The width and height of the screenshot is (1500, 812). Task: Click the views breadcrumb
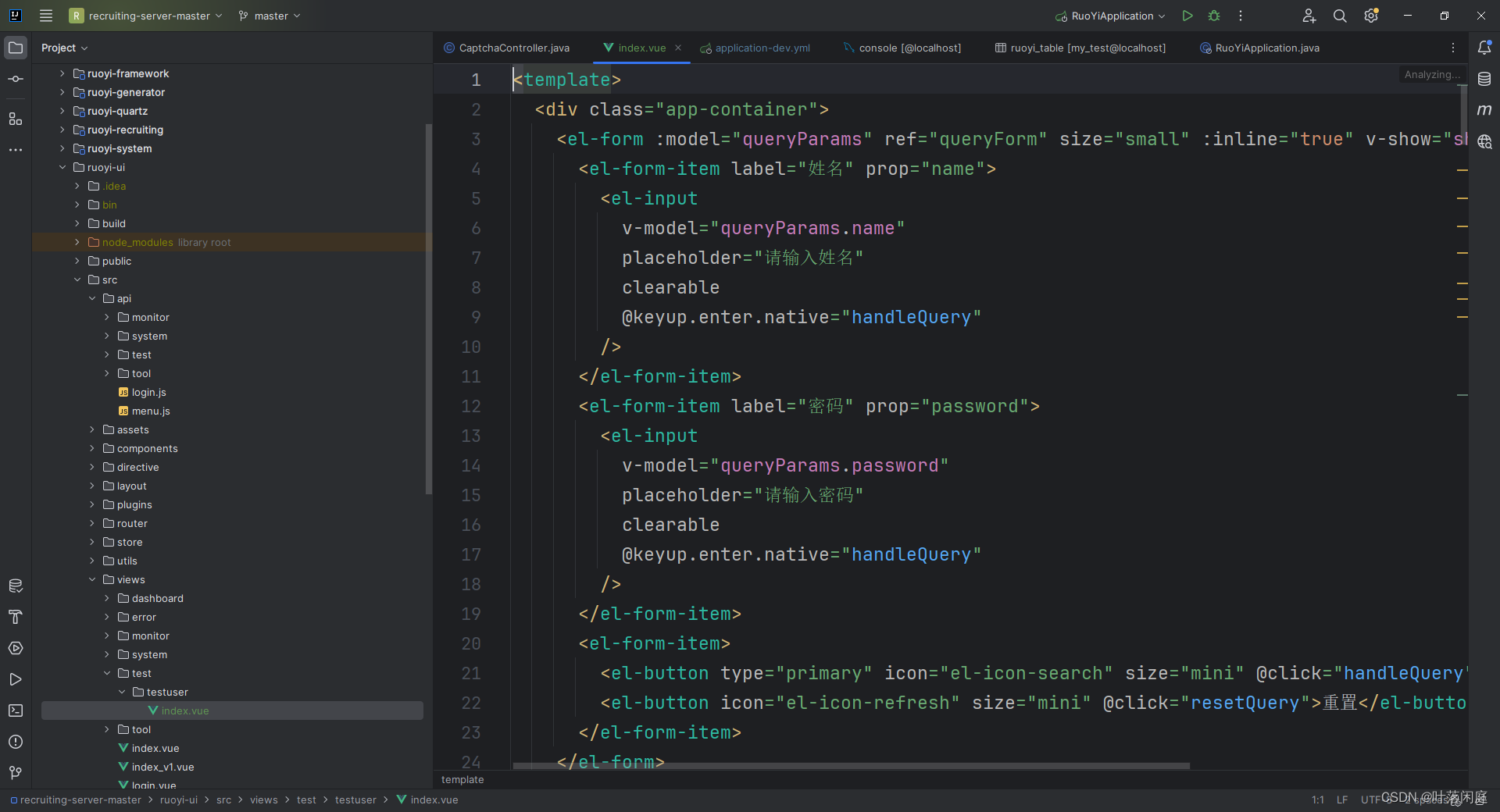click(x=264, y=800)
